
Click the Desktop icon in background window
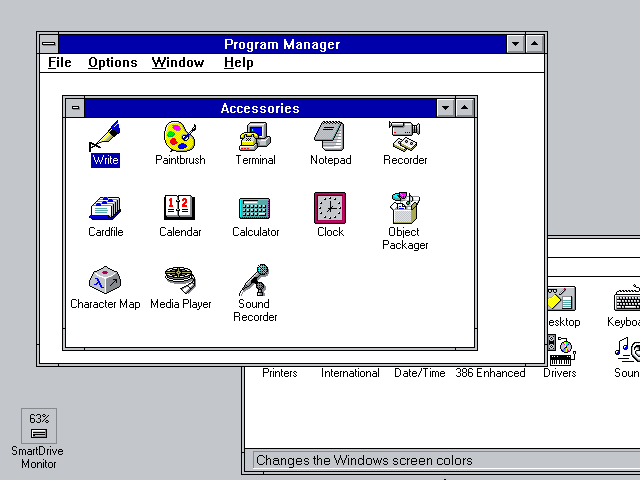point(562,299)
